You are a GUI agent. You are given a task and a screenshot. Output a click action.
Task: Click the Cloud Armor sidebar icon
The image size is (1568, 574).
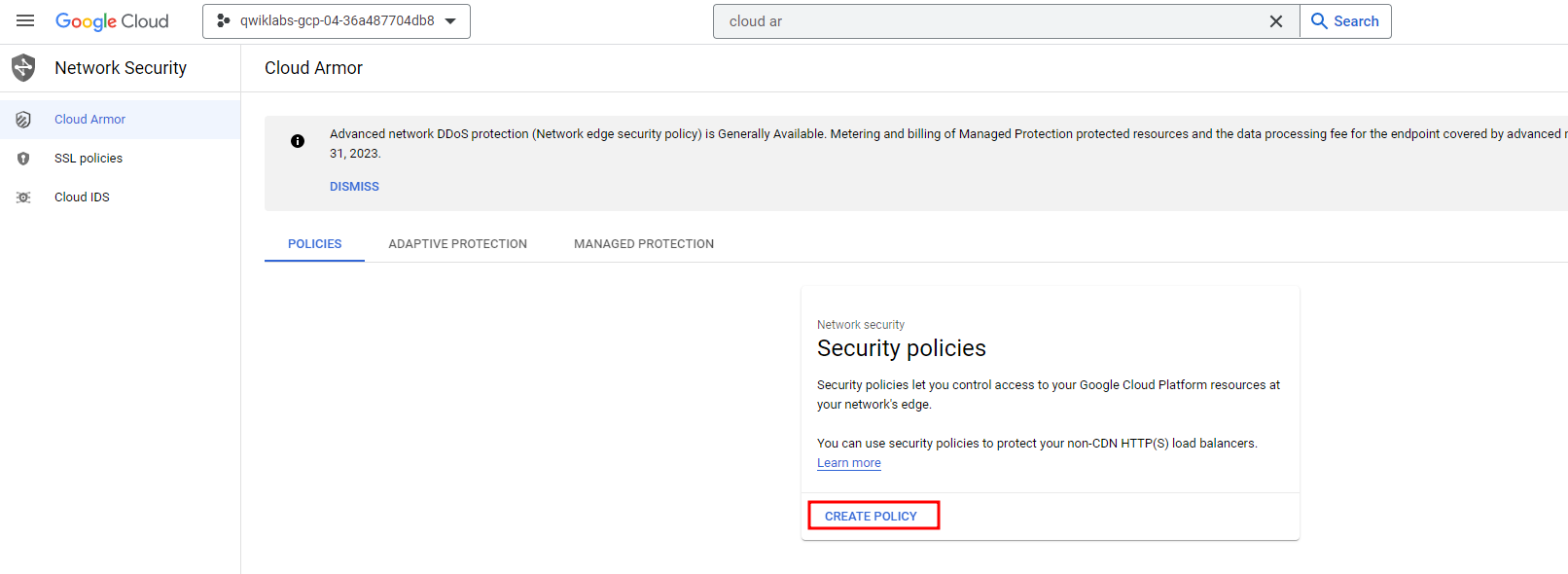23,120
